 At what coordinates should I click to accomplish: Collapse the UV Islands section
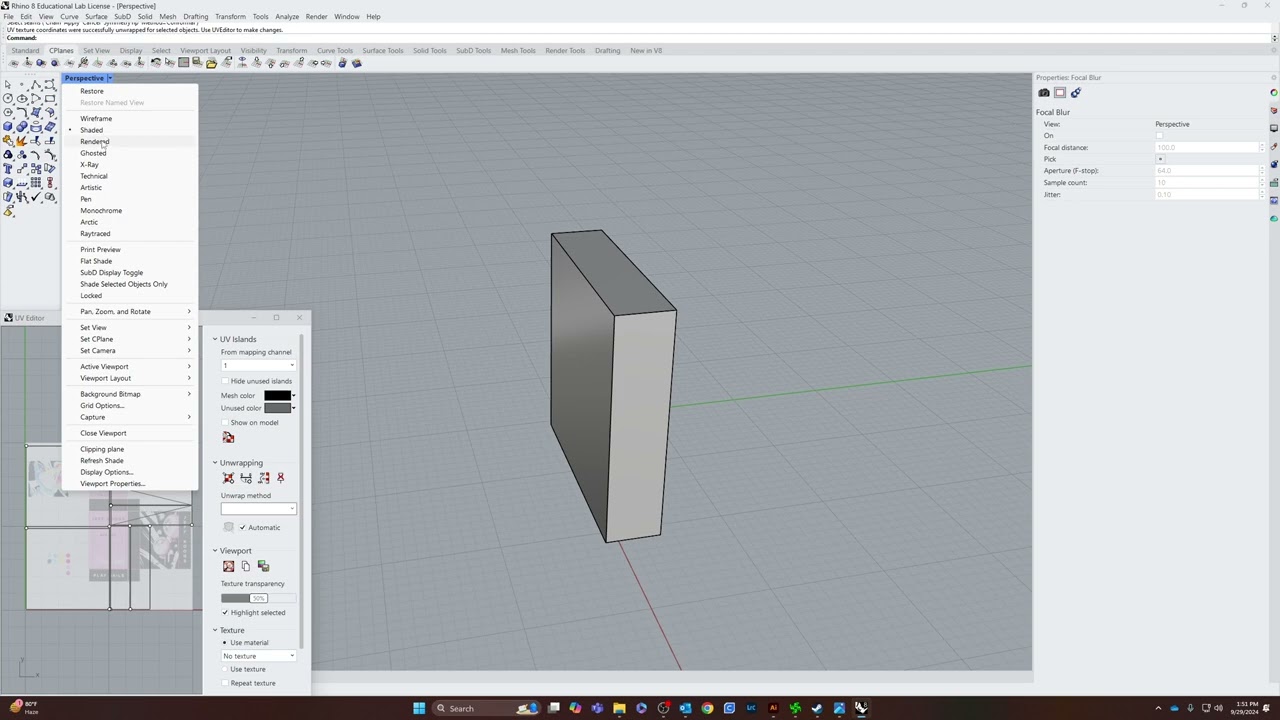214,339
